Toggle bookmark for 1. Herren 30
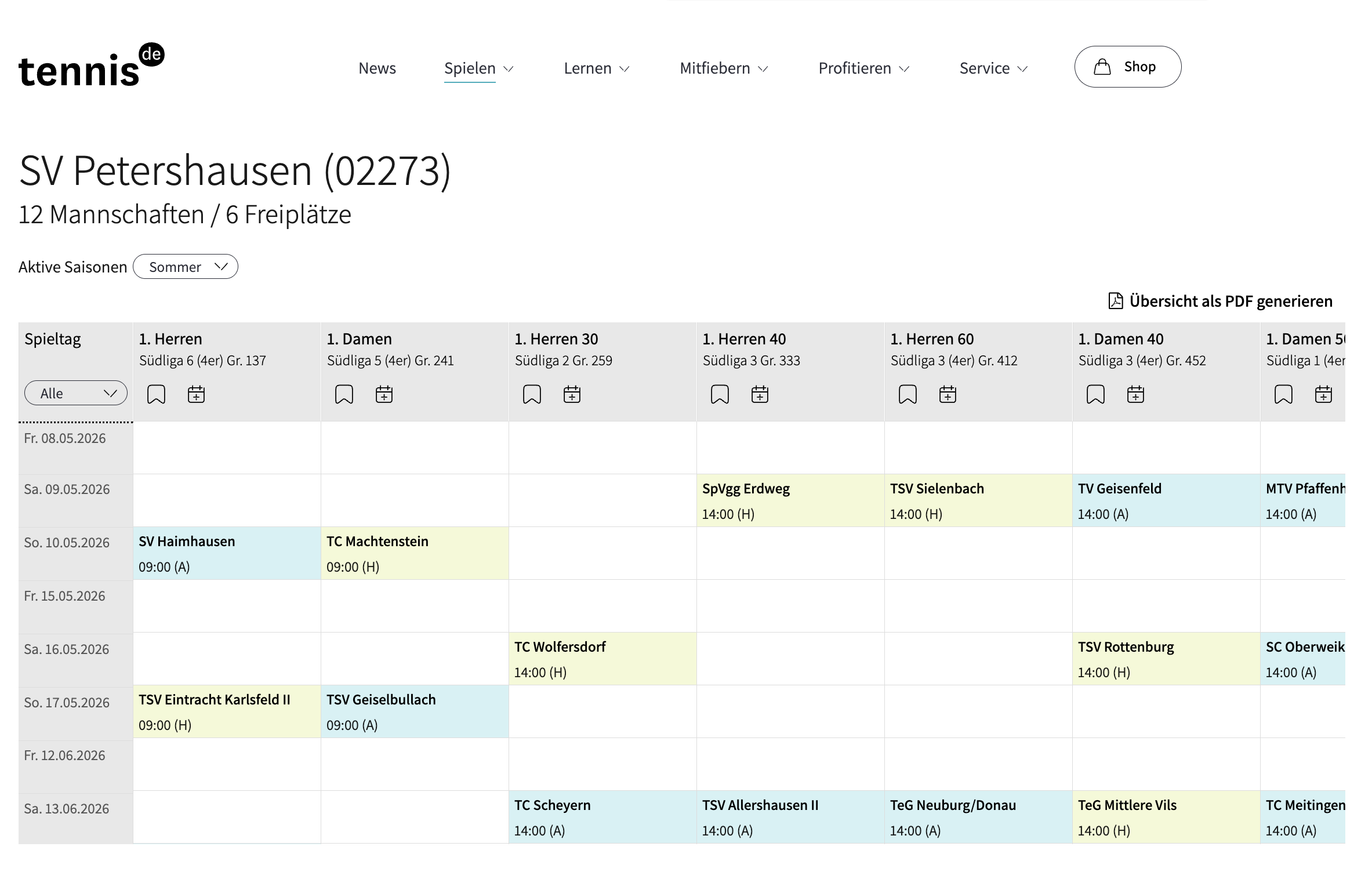Image resolution: width=1372 pixels, height=872 pixels. 532,394
